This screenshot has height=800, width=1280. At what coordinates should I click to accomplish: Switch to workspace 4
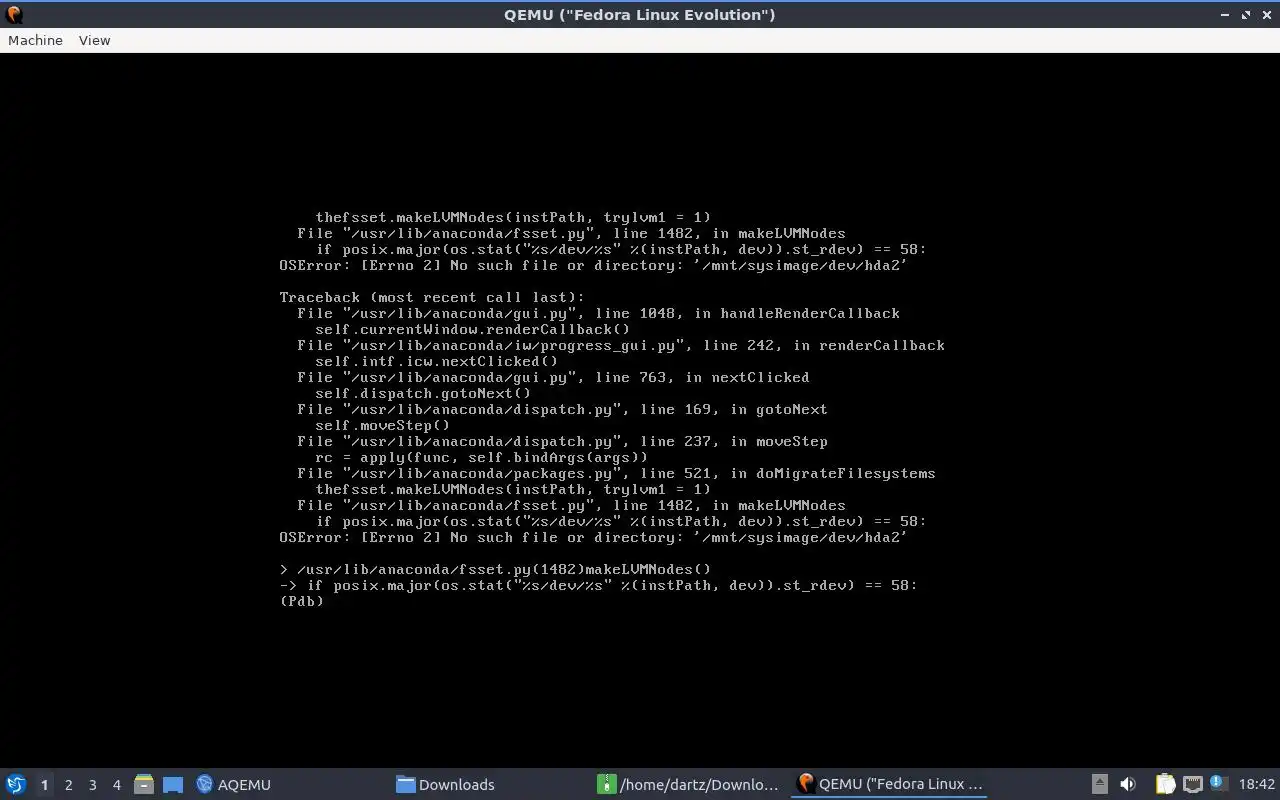[x=116, y=785]
